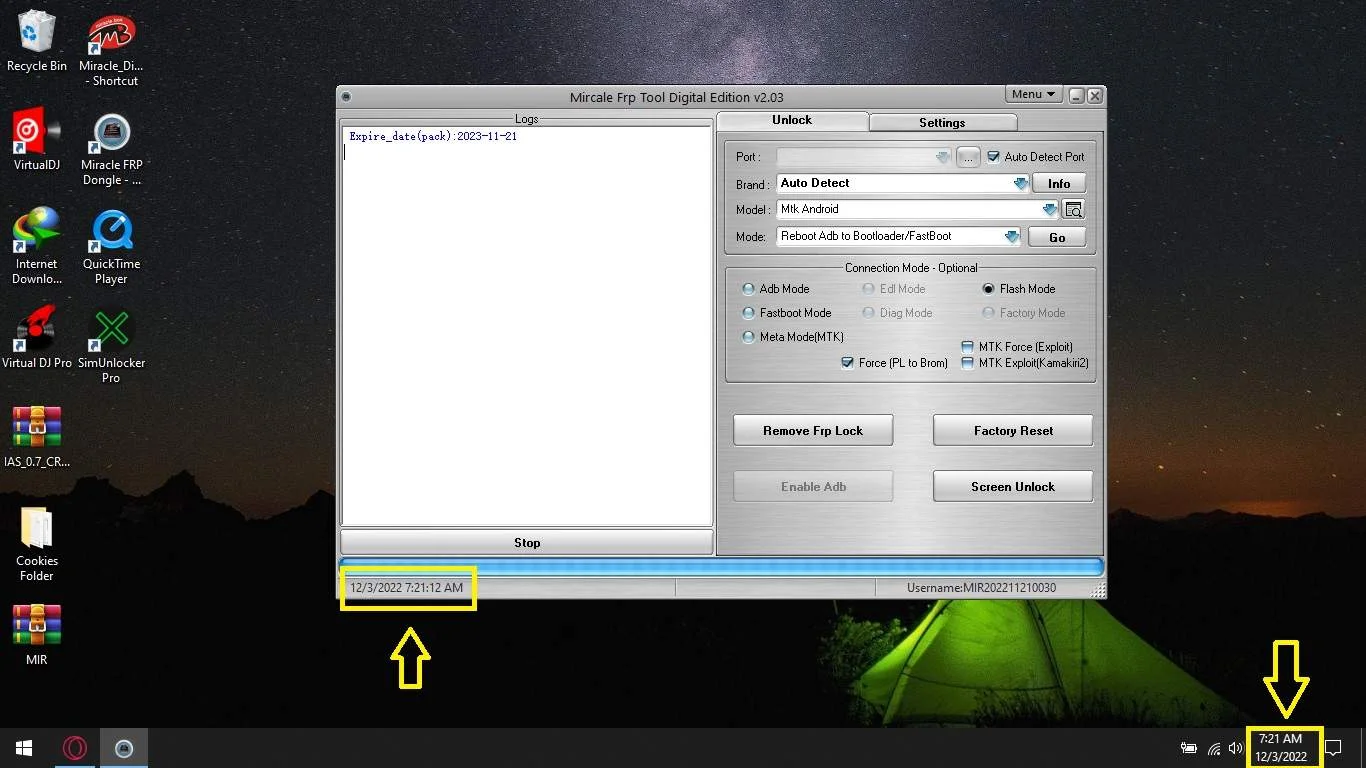The width and height of the screenshot is (1366, 768).
Task: Click the Username:MIR202211210030 status text
Action: coord(981,588)
